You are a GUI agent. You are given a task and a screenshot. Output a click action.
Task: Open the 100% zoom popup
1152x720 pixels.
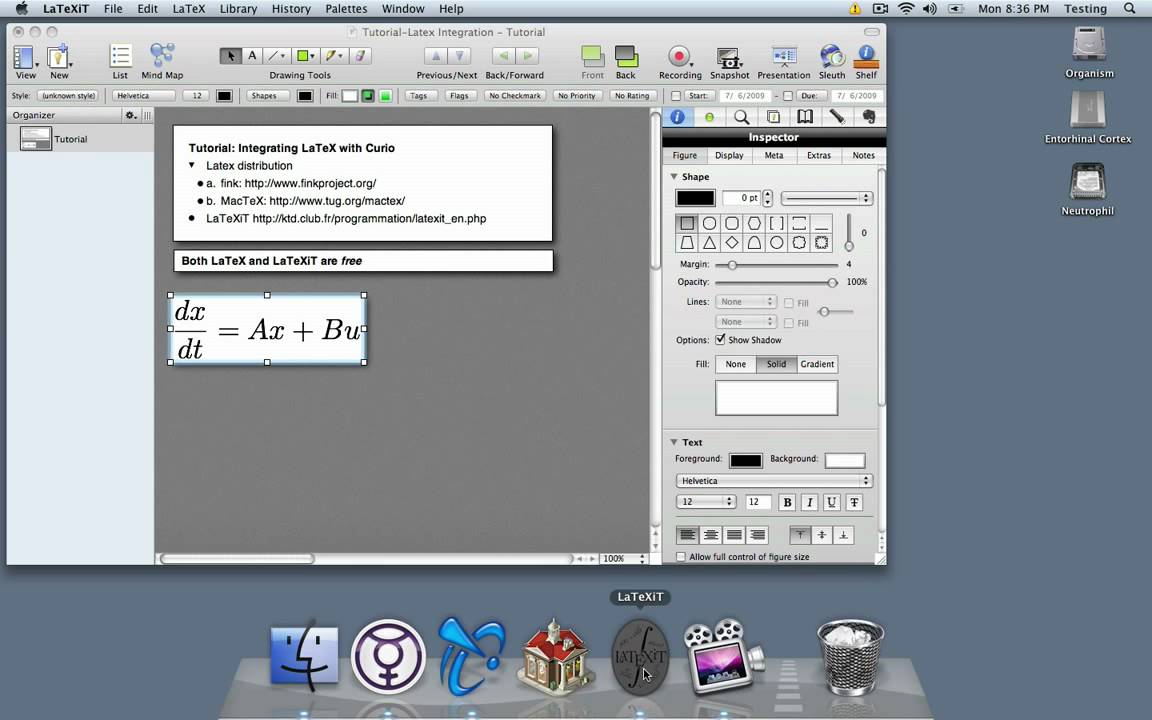tap(623, 558)
